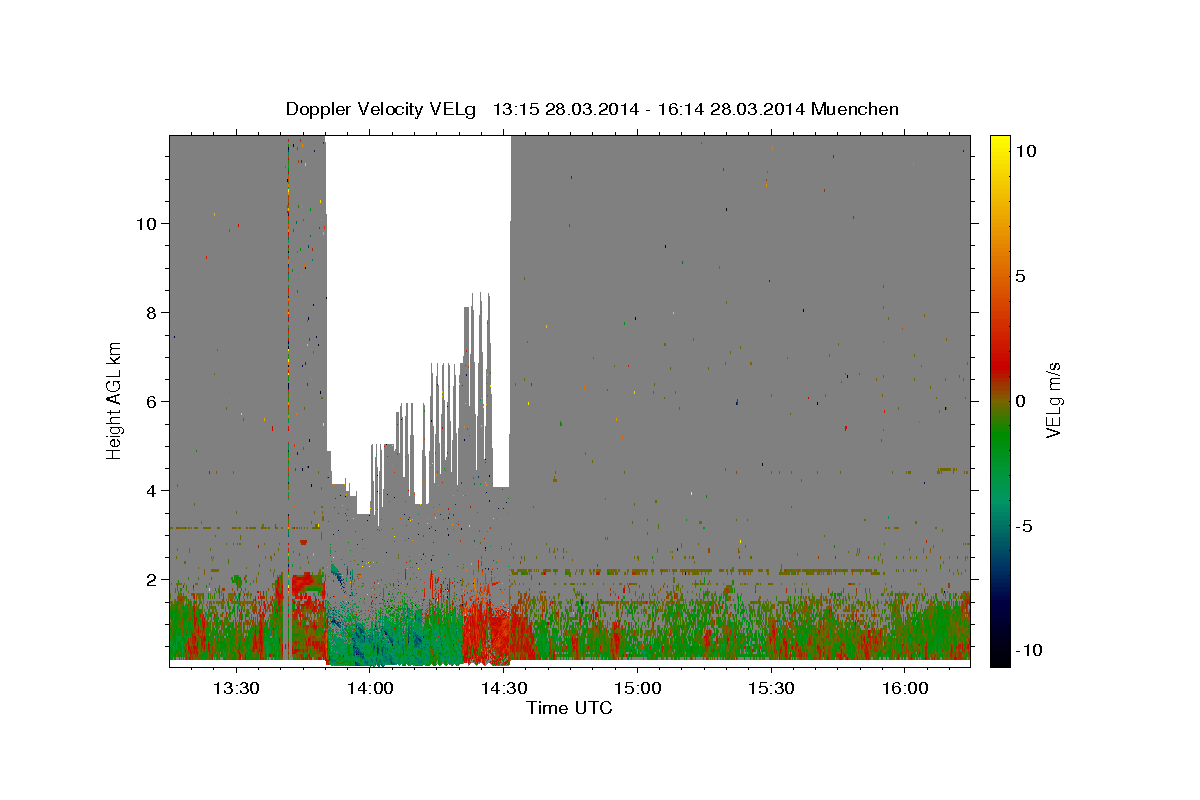Click the 15:00 time tick label

637,688
